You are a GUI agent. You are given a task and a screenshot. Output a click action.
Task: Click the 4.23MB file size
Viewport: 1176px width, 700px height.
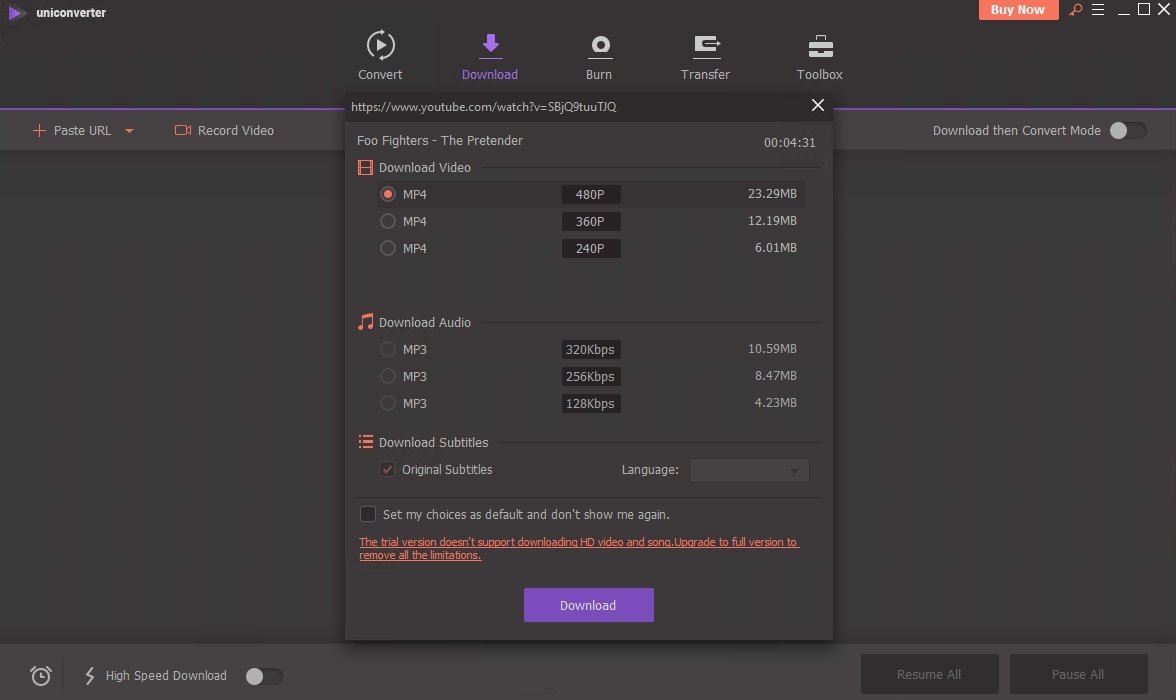pos(776,403)
